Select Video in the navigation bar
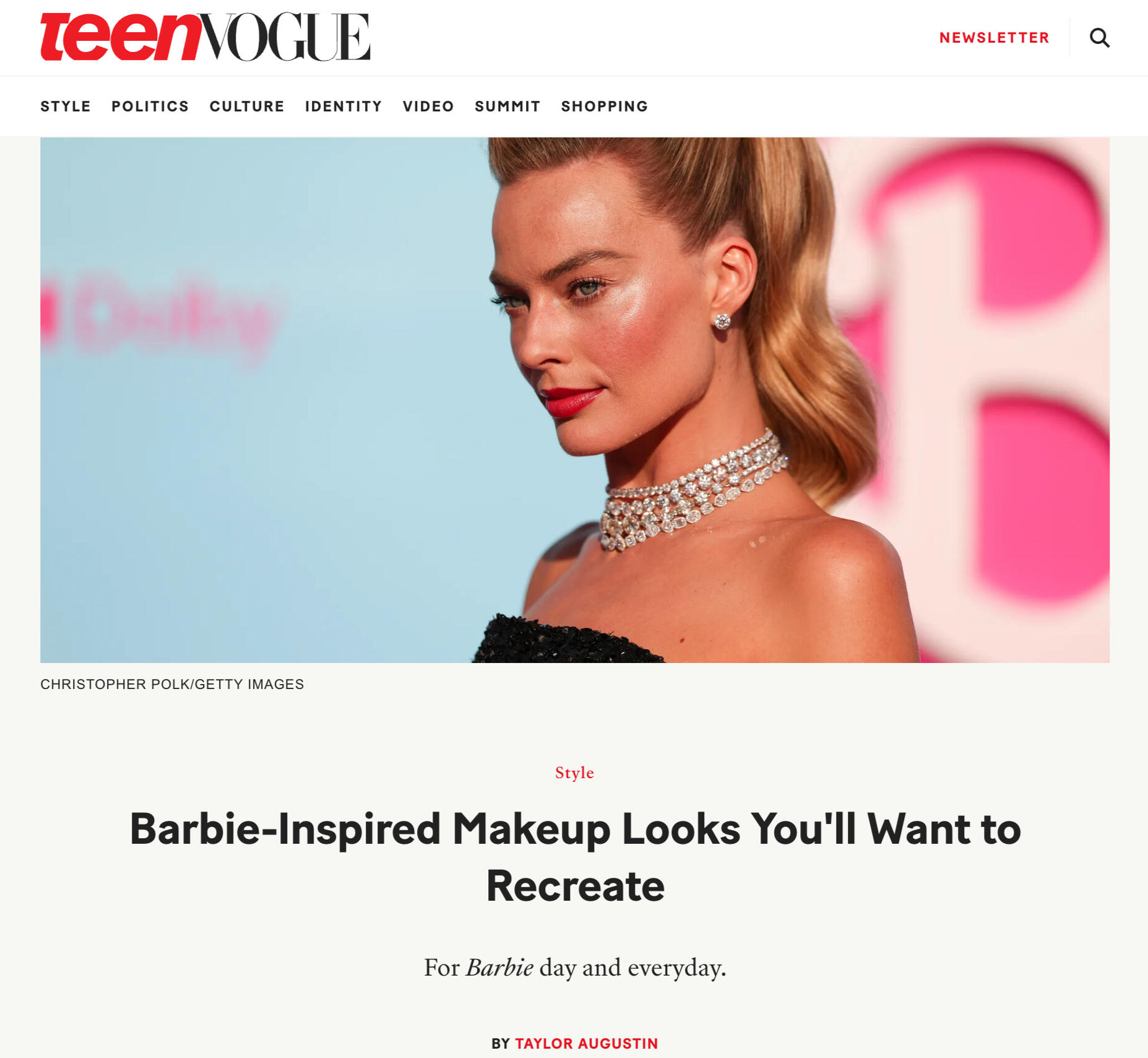 428,106
